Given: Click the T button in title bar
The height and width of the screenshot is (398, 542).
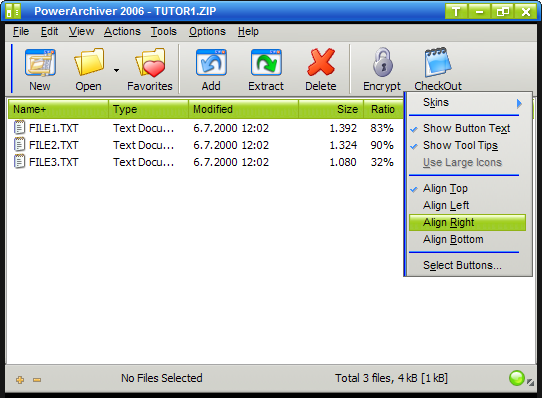Looking at the screenshot, I should (x=456, y=11).
